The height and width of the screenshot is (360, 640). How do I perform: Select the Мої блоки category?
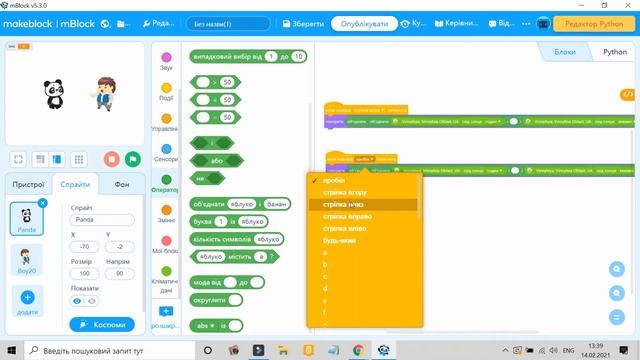coord(166,245)
